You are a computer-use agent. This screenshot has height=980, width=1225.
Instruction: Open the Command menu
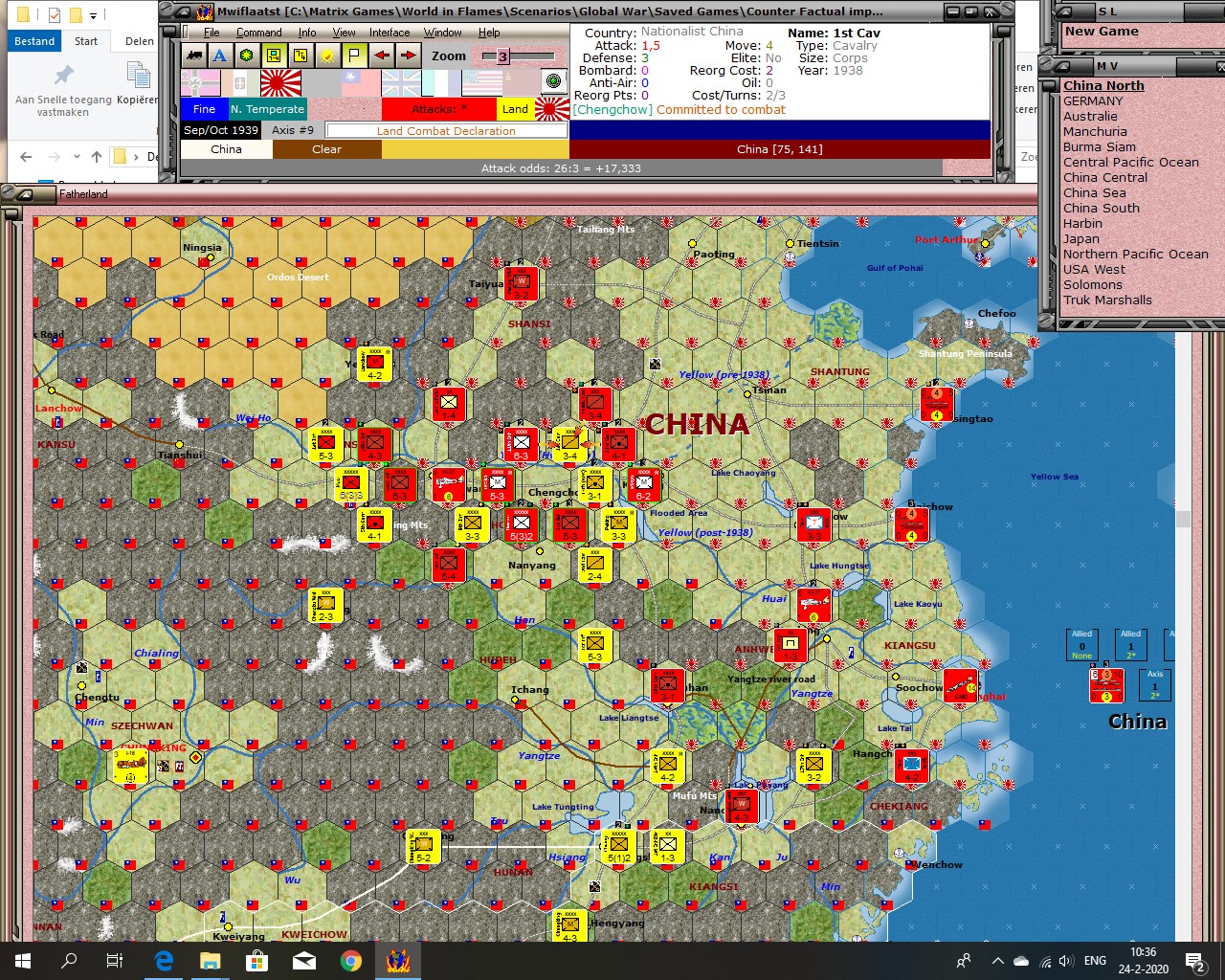(x=259, y=33)
